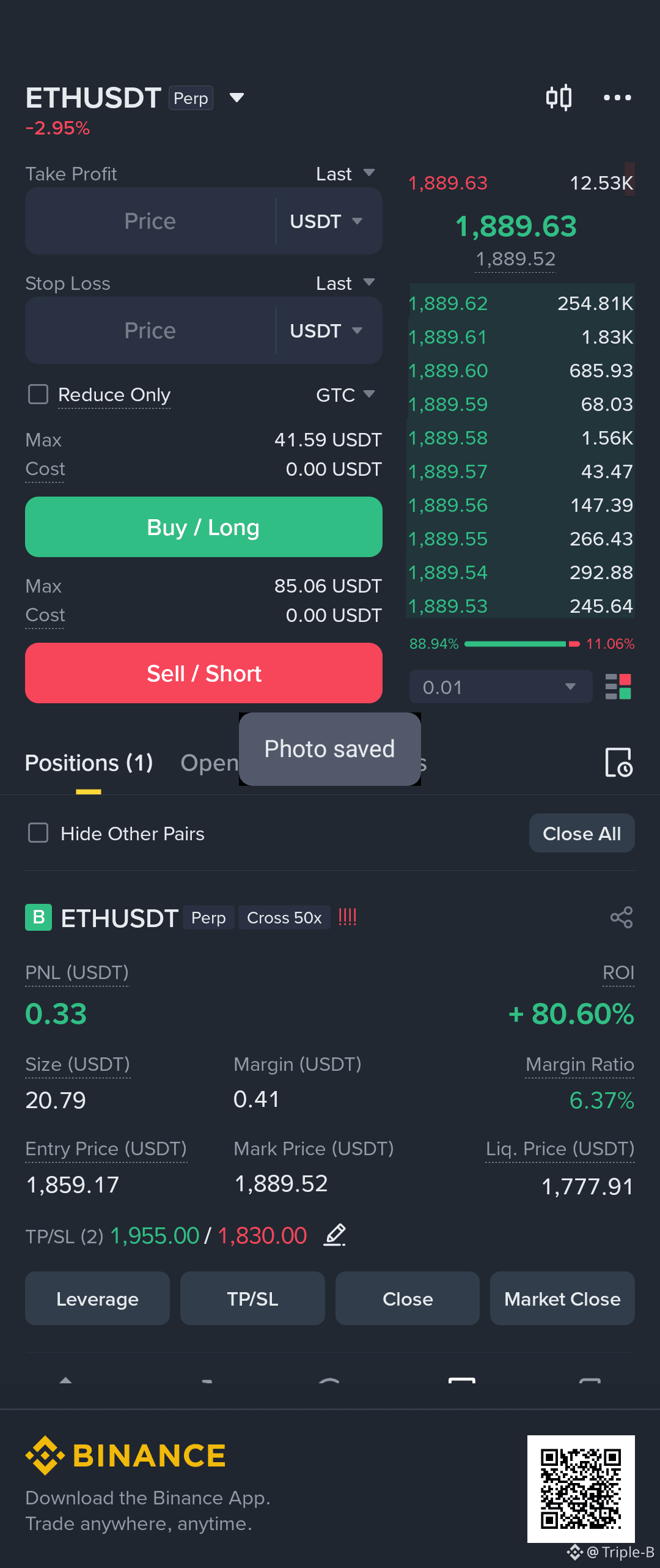
Task: Tap the Buy / Long button
Action: coord(204,527)
